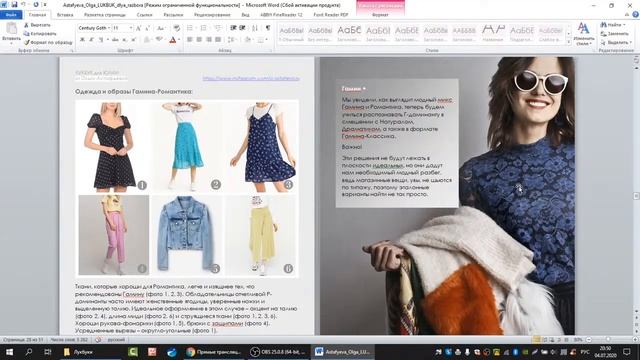Redo the last action
The height and width of the screenshot is (360, 640).
36,4
